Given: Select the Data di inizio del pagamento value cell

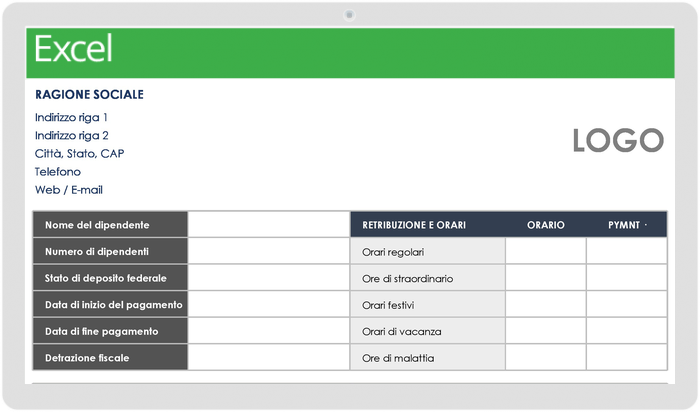Looking at the screenshot, I should [267, 304].
